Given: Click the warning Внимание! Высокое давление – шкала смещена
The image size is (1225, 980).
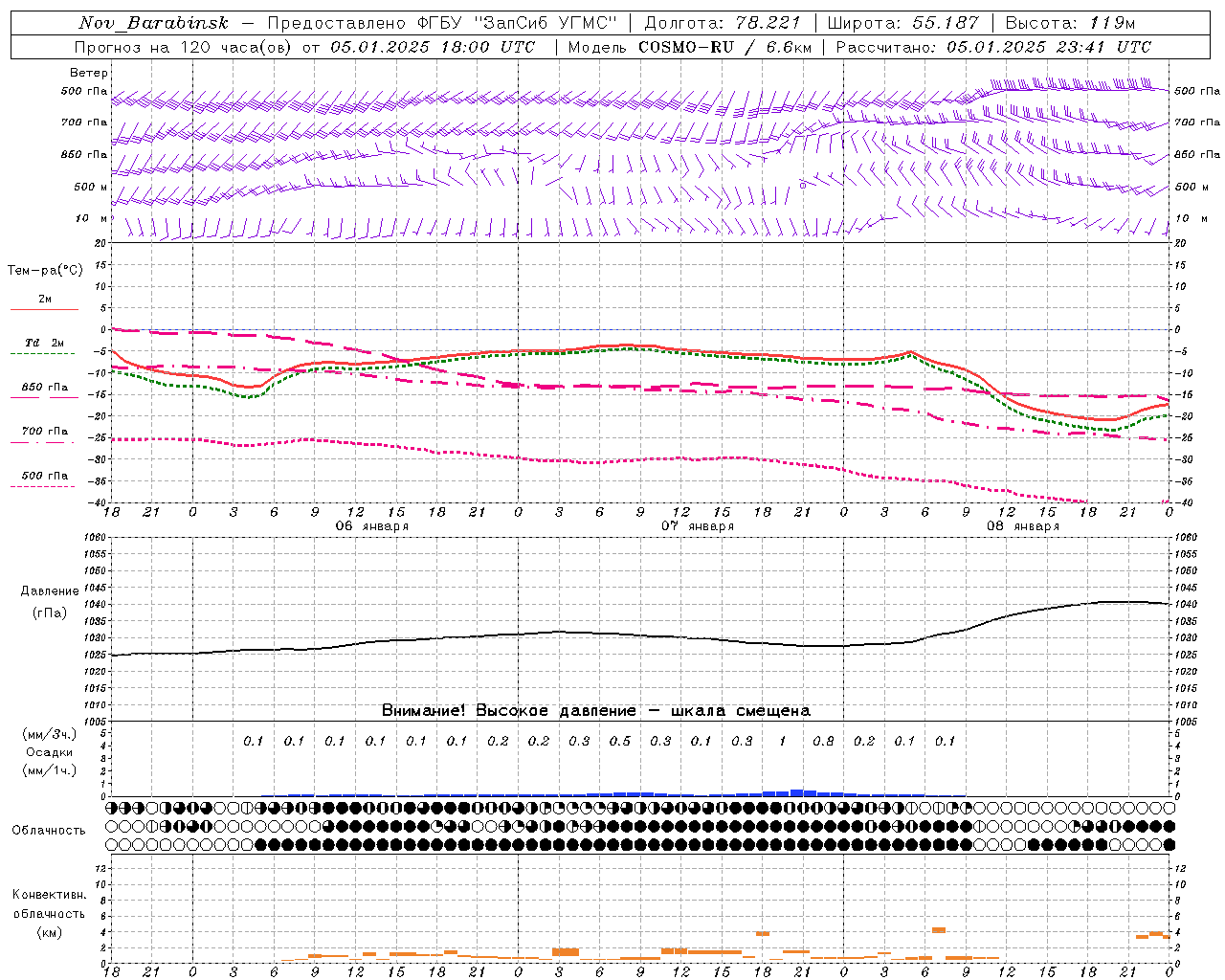Looking at the screenshot, I should [596, 711].
